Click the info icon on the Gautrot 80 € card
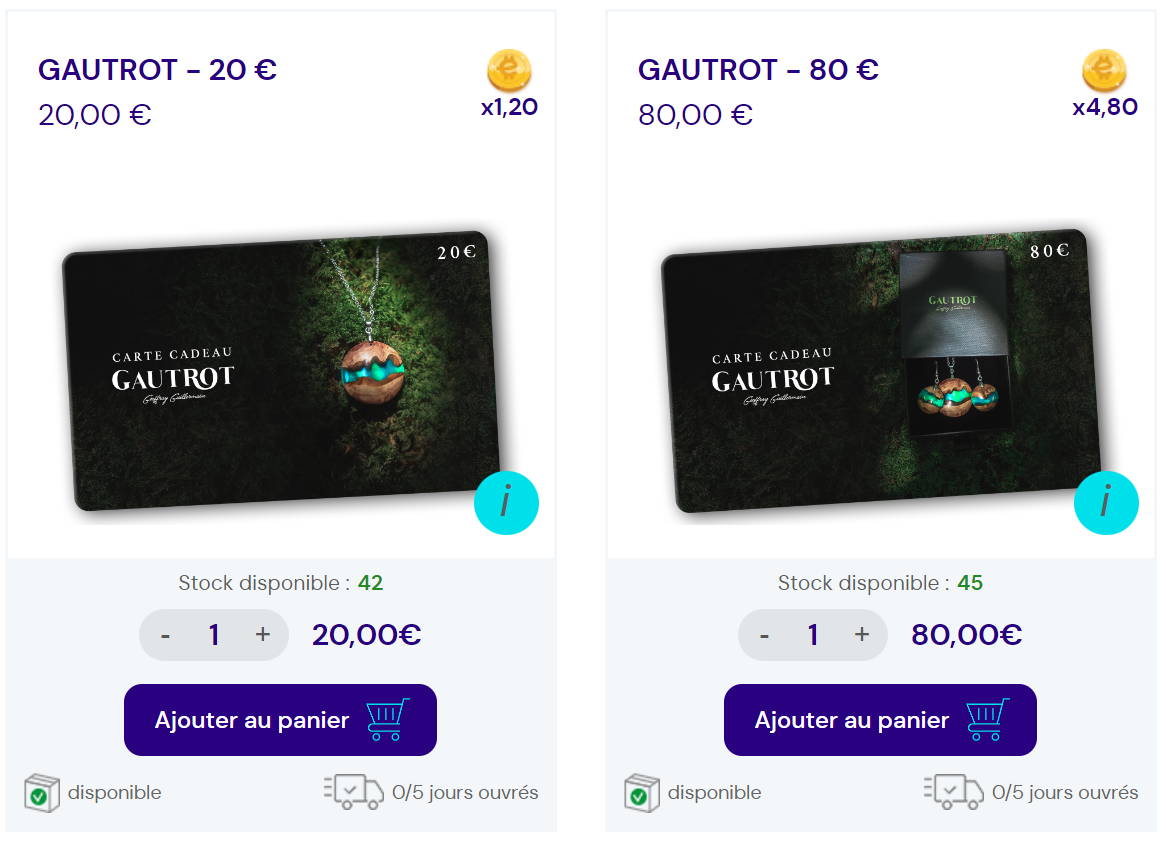 [x=1106, y=503]
